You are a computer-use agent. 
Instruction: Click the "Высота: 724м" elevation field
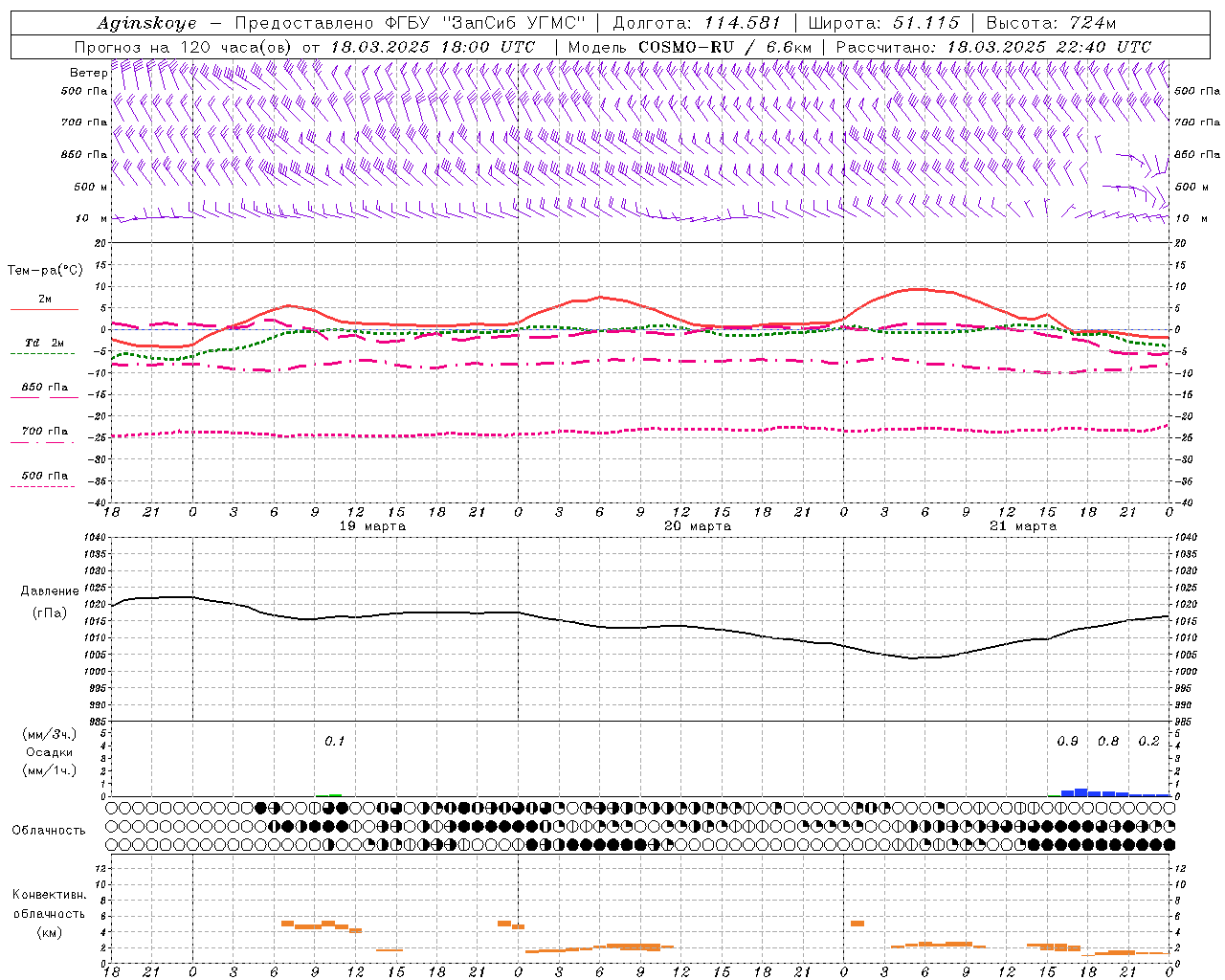pos(1051,23)
